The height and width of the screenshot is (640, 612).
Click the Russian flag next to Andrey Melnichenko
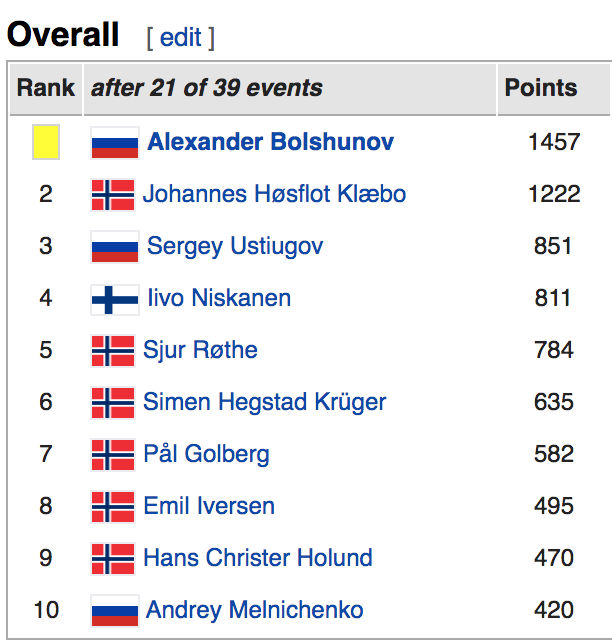[114, 610]
